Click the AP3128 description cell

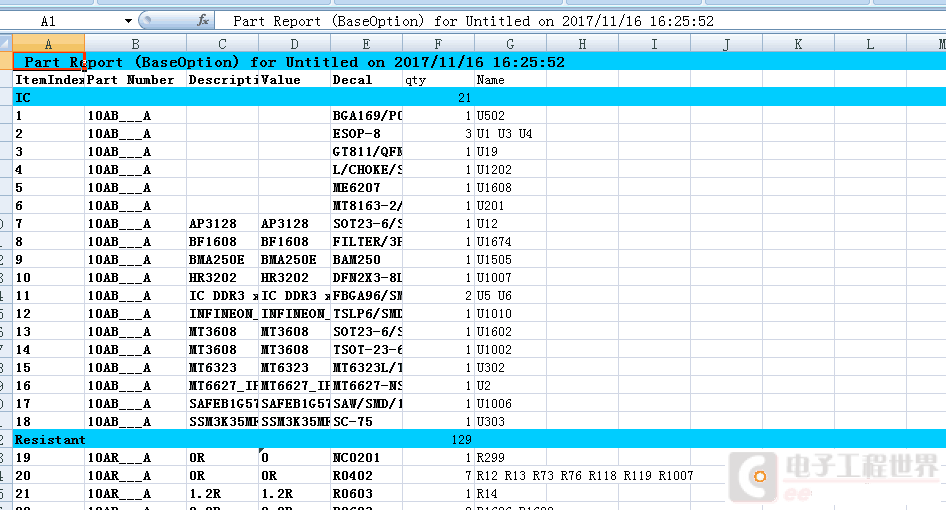pos(223,223)
